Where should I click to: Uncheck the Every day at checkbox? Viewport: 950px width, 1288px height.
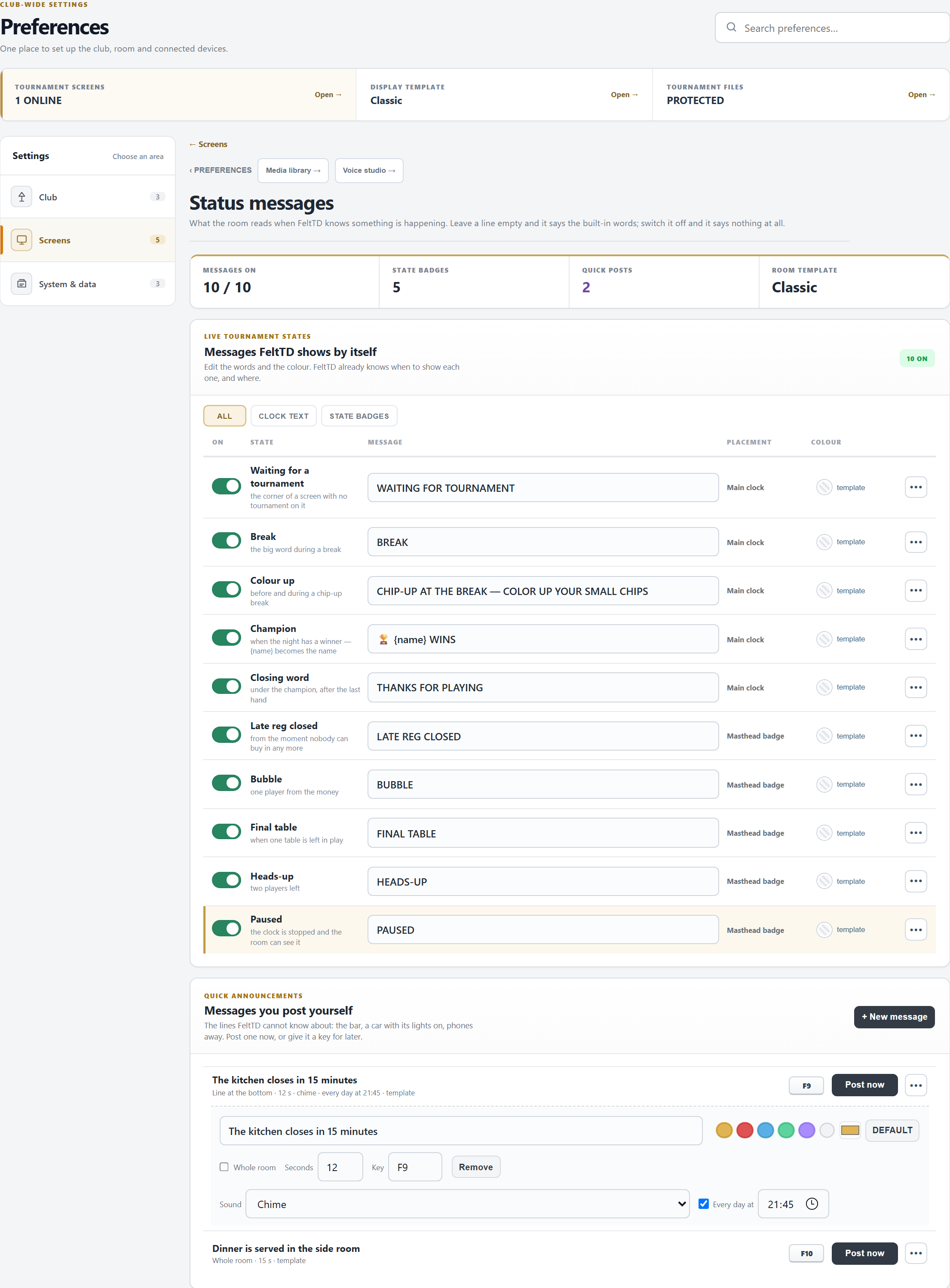pos(703,1203)
